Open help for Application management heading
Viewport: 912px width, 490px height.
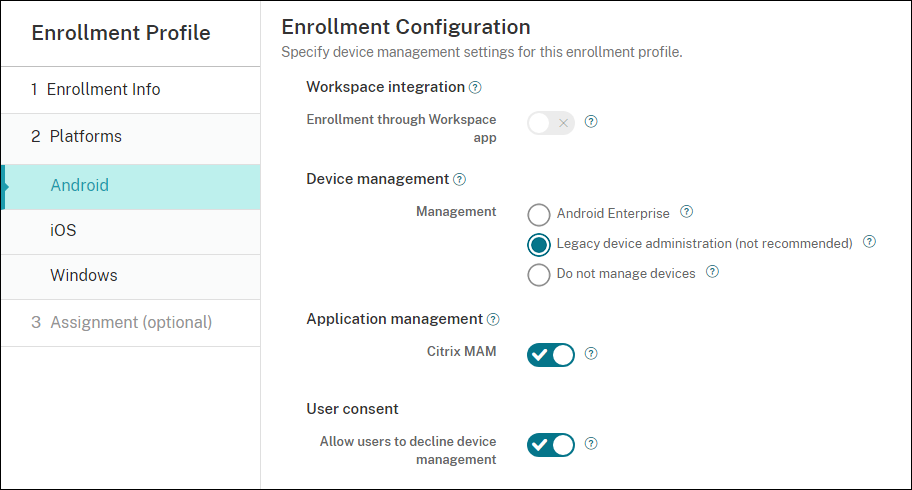point(493,320)
